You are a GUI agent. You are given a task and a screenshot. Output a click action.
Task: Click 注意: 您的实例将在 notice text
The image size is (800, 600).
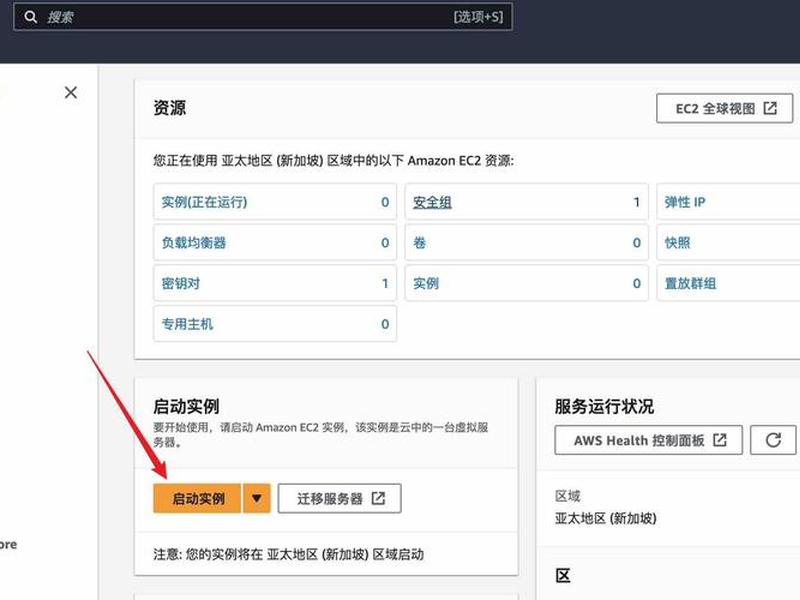coord(288,554)
